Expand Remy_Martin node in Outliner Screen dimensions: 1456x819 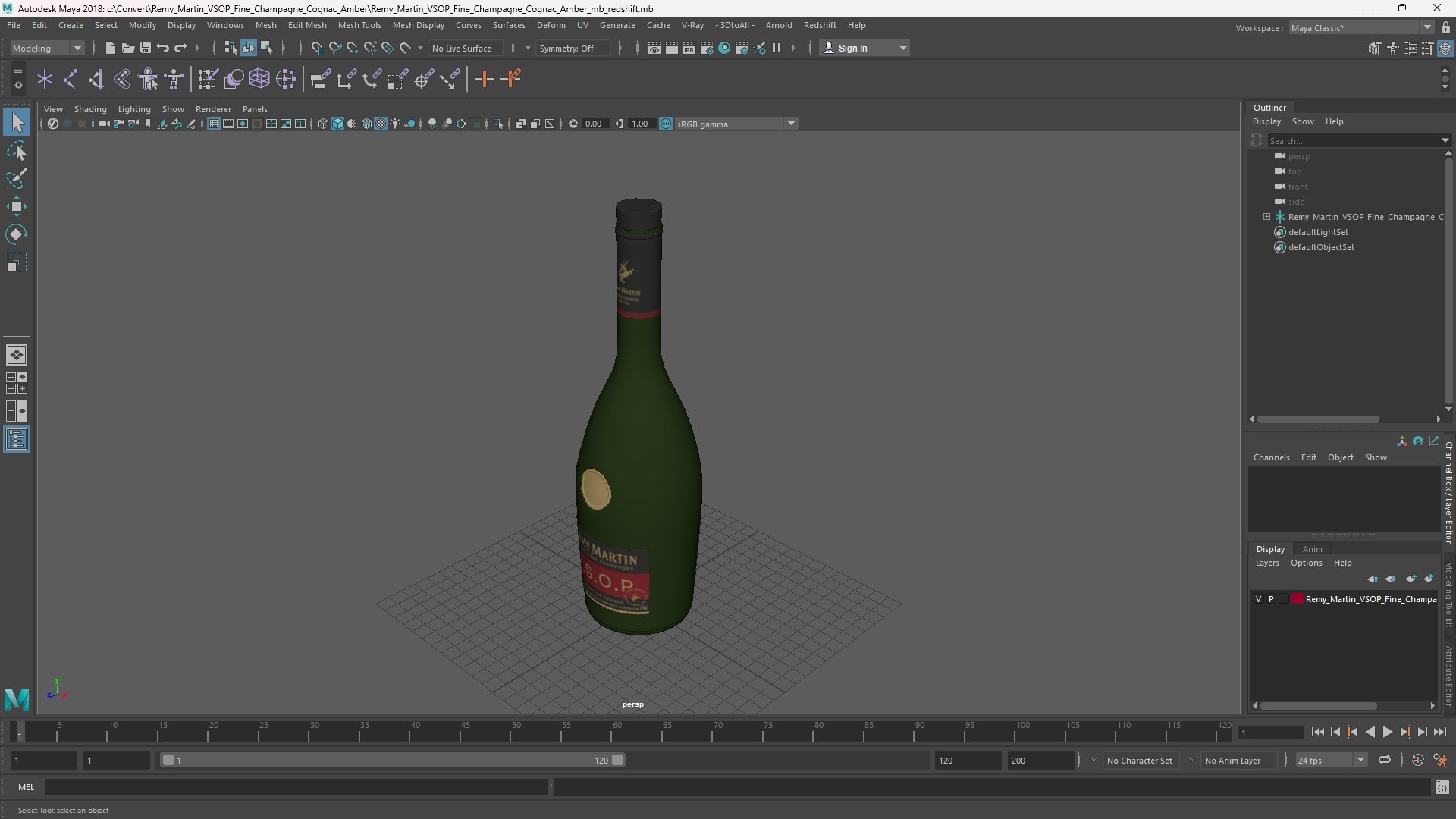(1266, 217)
